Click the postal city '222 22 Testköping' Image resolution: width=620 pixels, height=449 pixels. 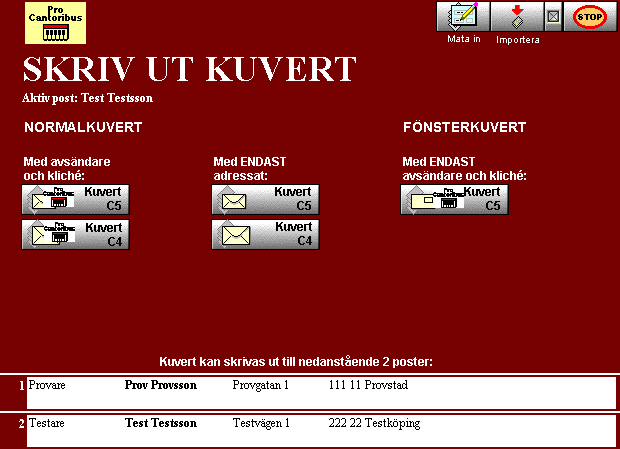374,424
